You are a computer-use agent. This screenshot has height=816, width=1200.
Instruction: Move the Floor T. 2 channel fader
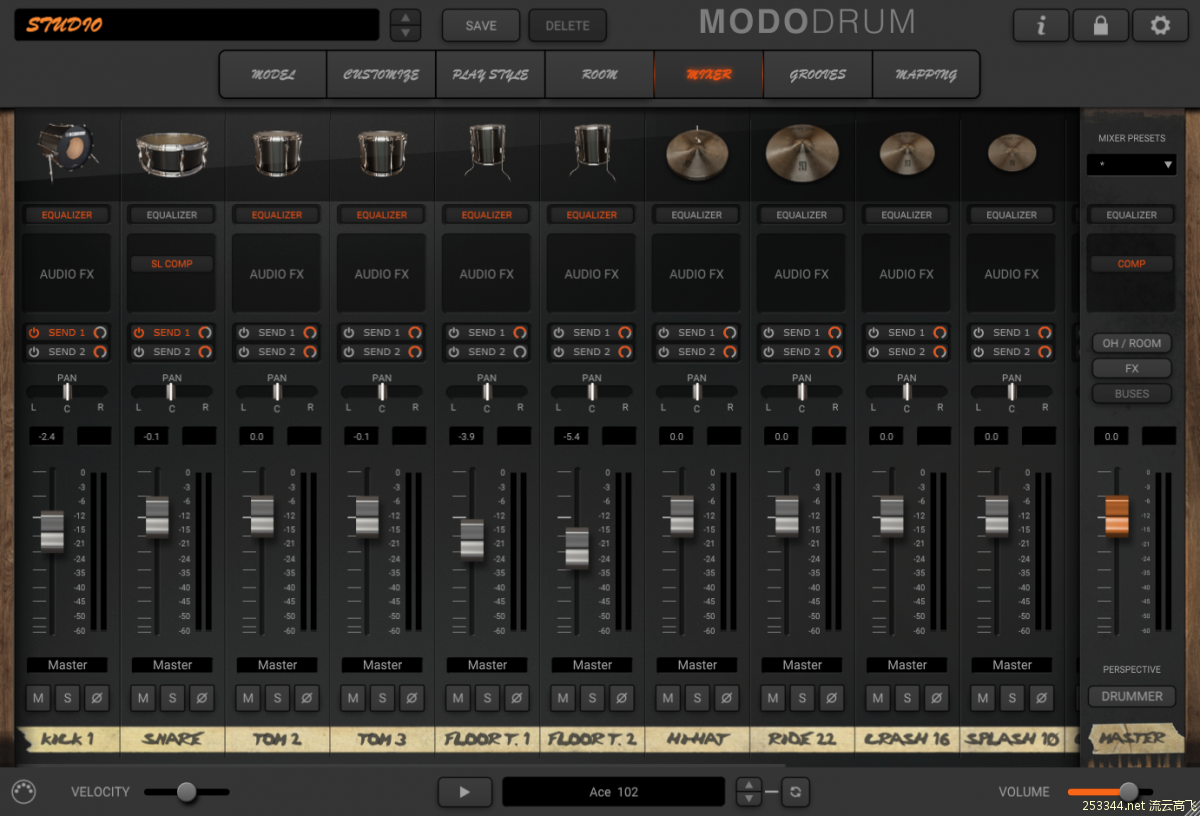(x=577, y=548)
